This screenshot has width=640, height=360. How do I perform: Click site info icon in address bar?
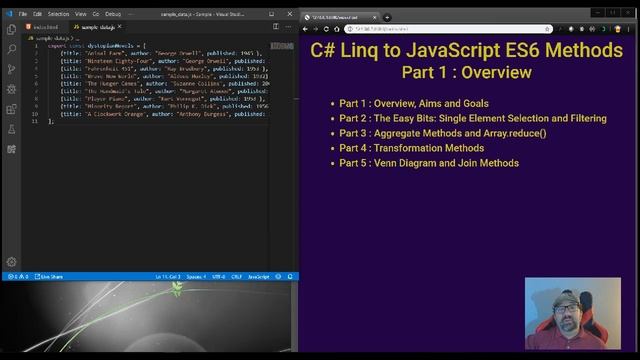[350, 29]
